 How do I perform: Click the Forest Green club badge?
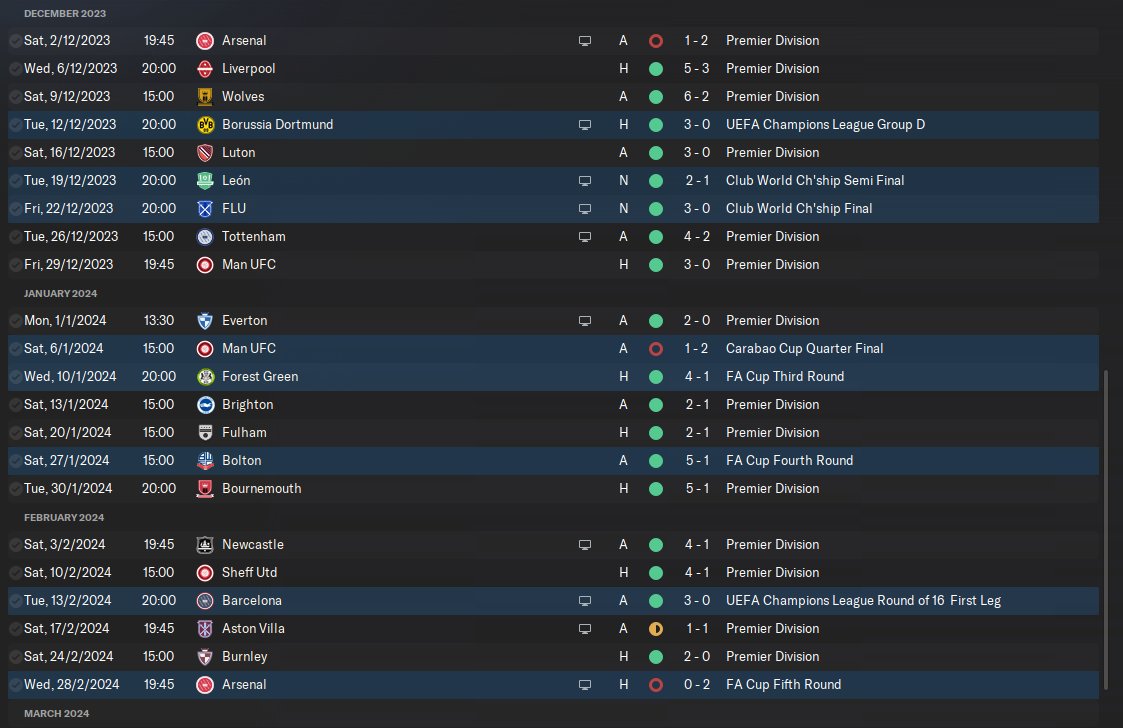[x=205, y=377]
